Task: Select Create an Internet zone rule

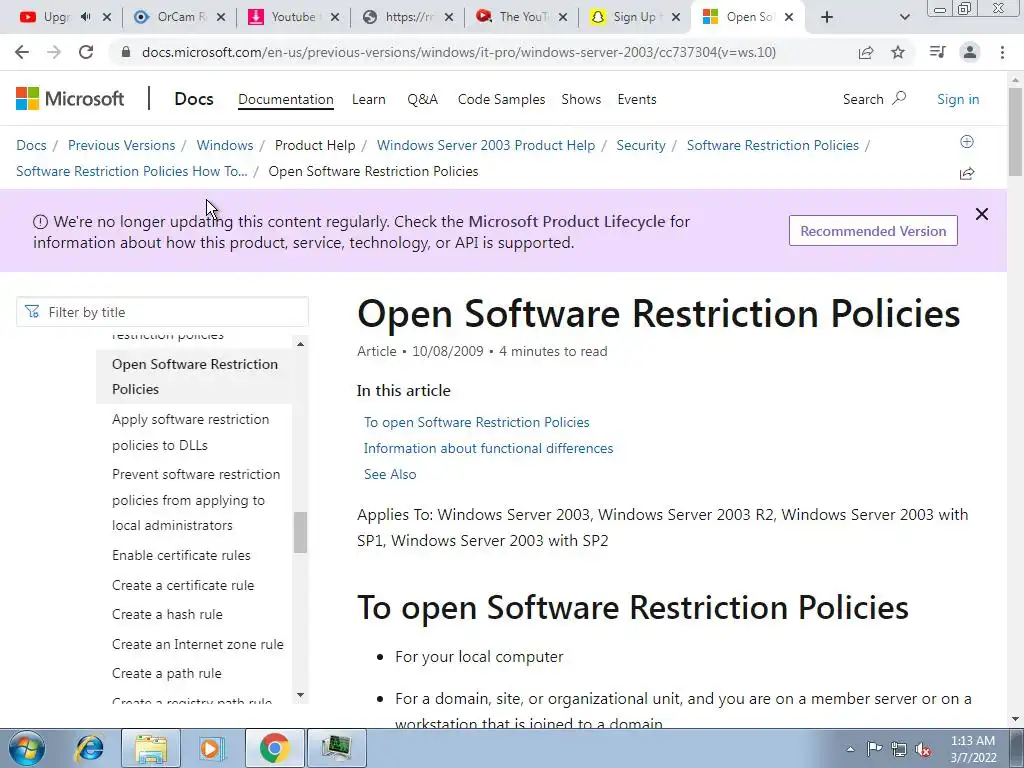Action: coord(198,644)
